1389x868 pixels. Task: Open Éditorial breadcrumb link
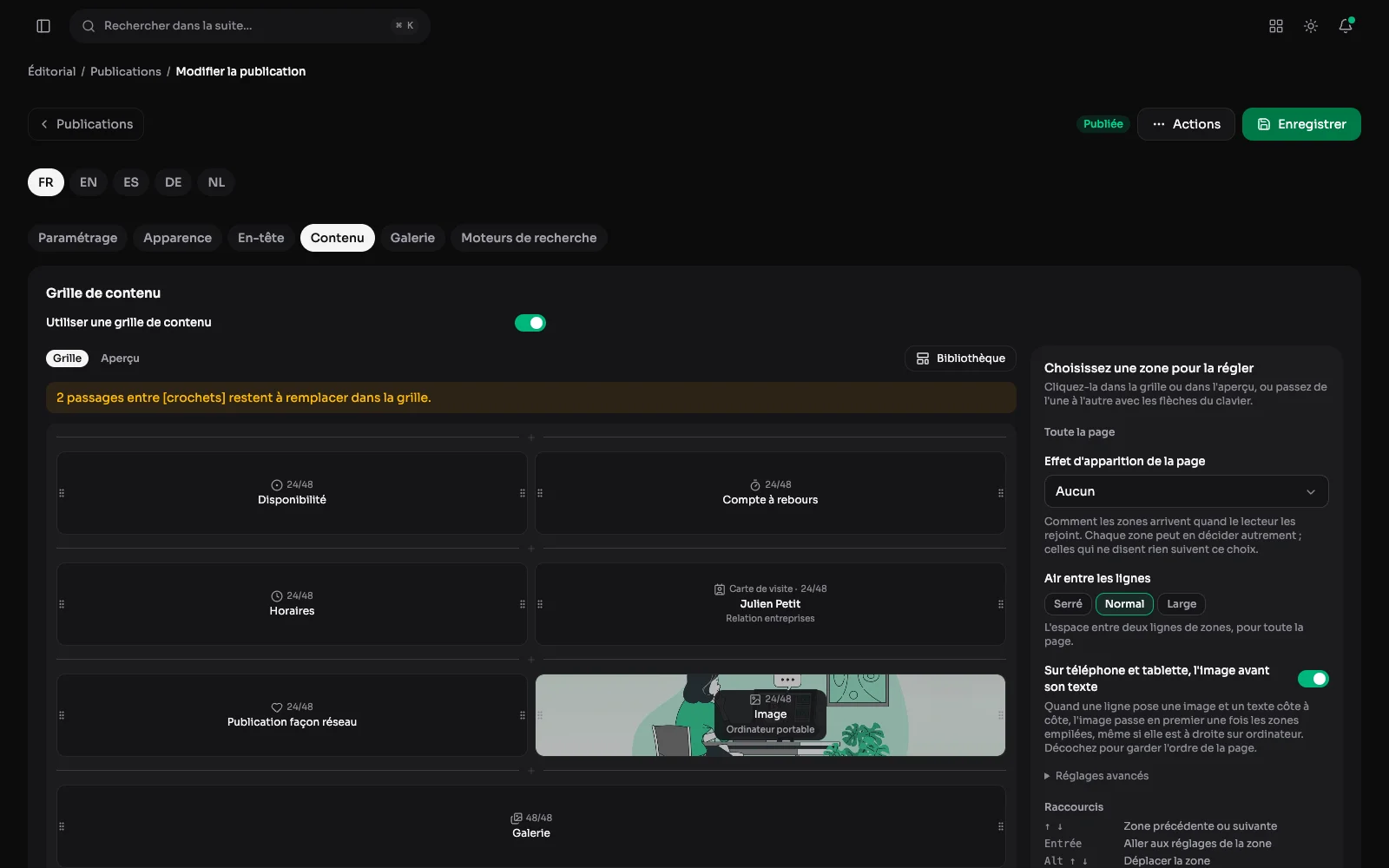click(x=52, y=71)
